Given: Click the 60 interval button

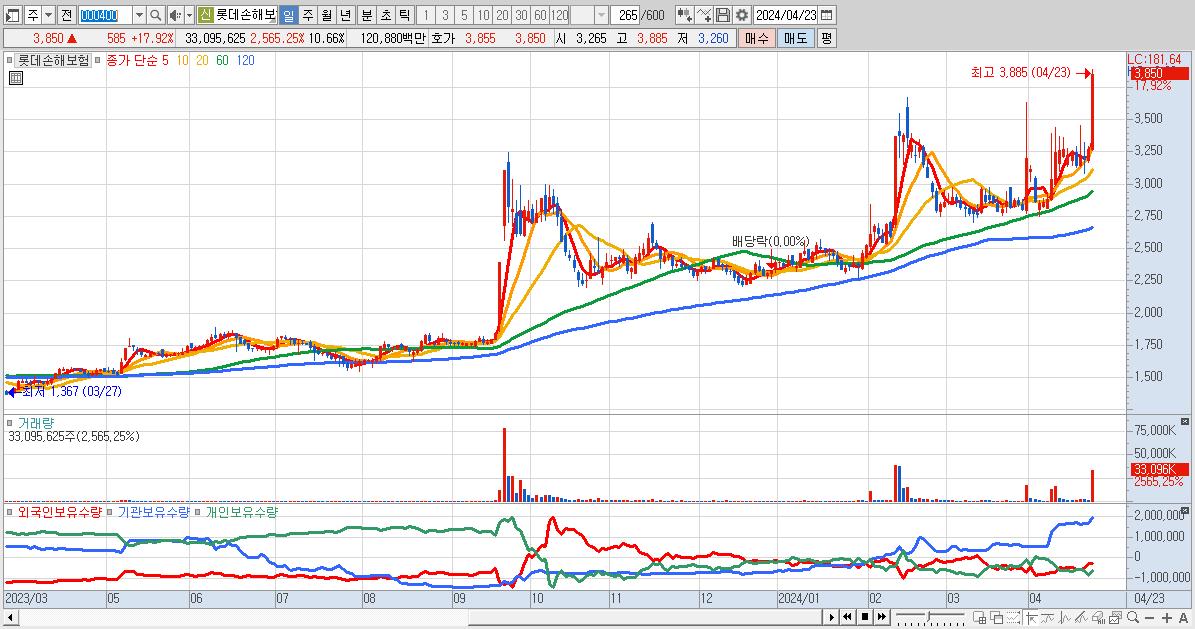Looking at the screenshot, I should click(x=540, y=14).
